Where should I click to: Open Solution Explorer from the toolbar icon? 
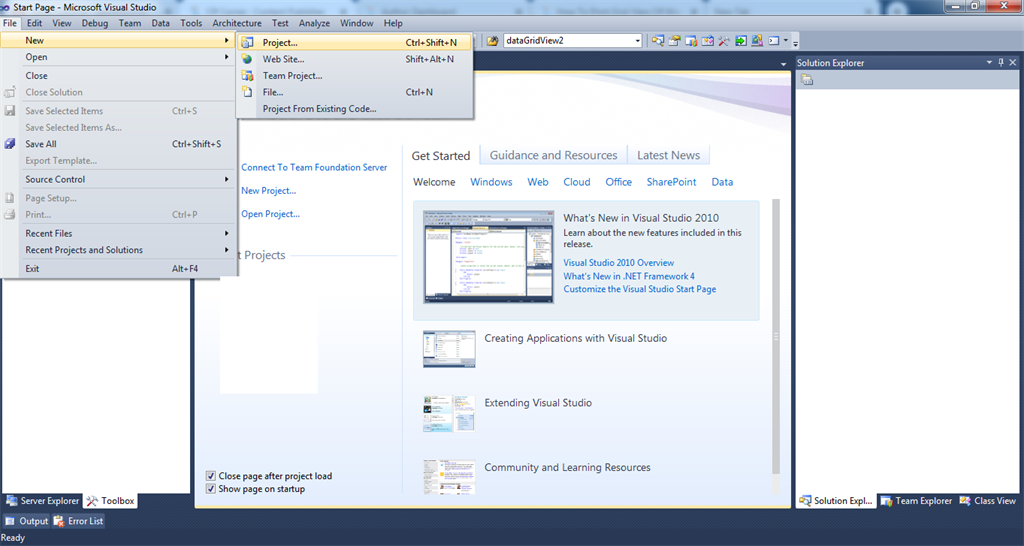(x=658, y=40)
